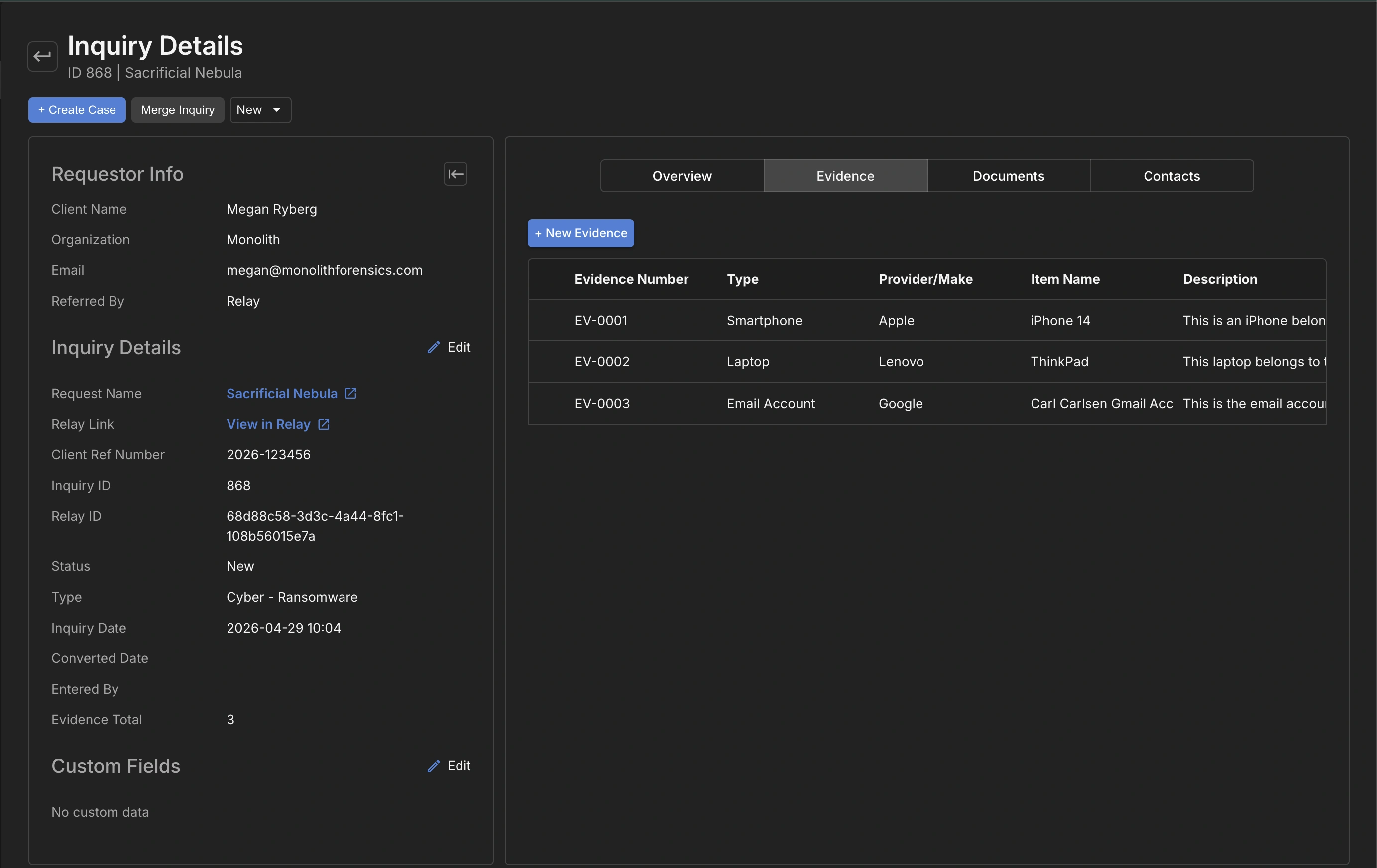Click the Email Account type cell
Image resolution: width=1377 pixels, height=868 pixels.
(770, 403)
